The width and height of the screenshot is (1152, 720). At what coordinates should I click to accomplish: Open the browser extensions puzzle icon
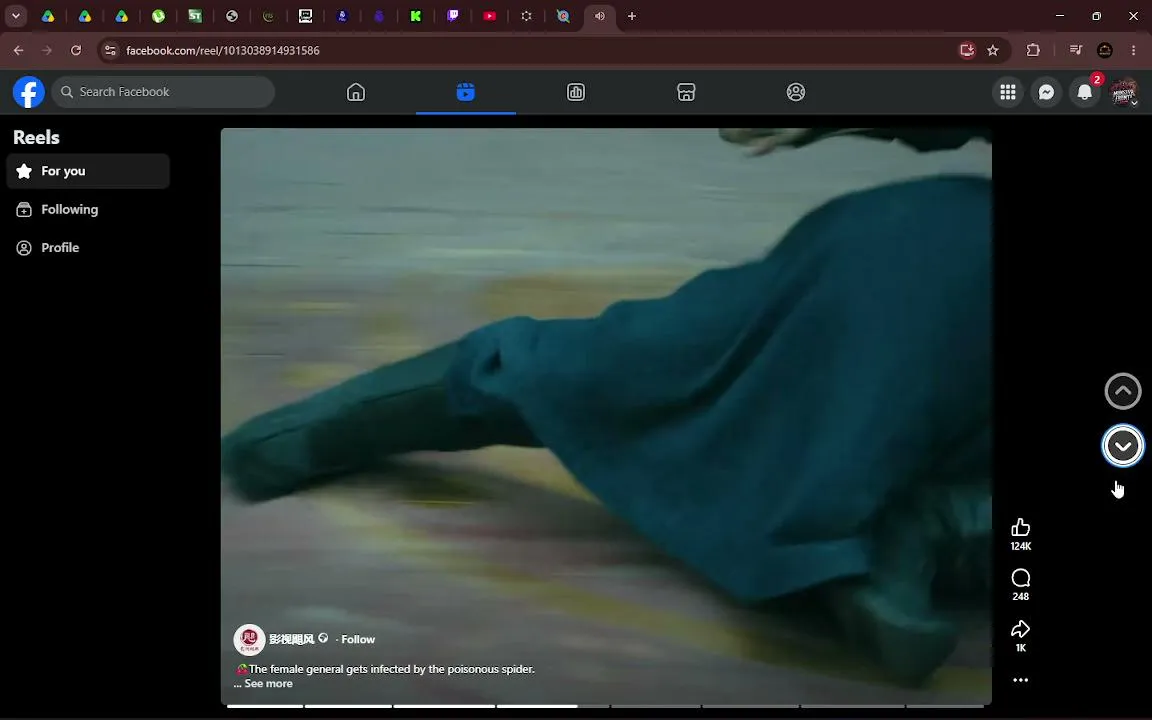[1033, 51]
